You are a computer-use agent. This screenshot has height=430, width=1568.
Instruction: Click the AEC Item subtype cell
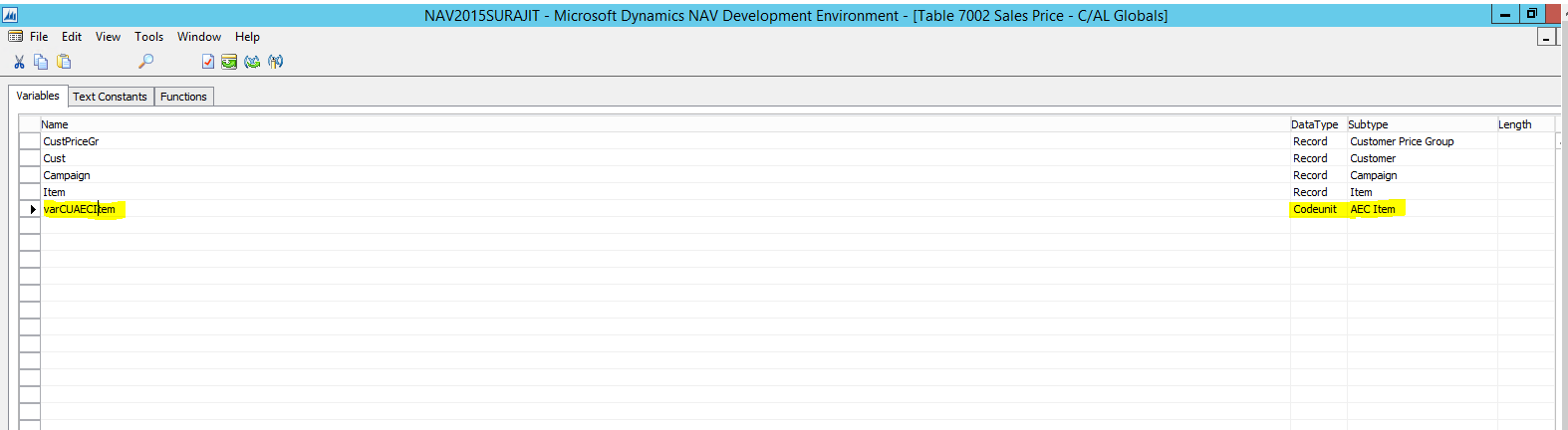click(x=1373, y=209)
